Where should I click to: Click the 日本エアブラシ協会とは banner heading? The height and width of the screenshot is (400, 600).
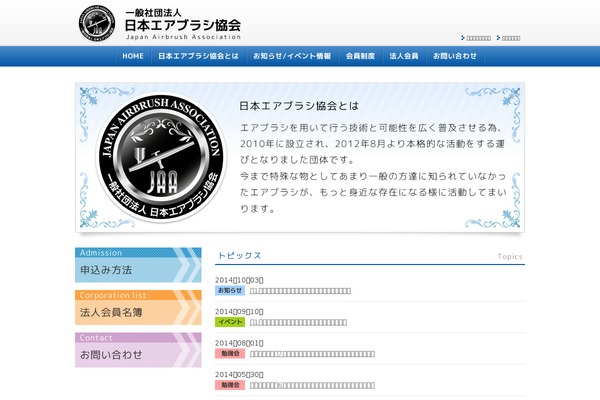[x=299, y=106]
